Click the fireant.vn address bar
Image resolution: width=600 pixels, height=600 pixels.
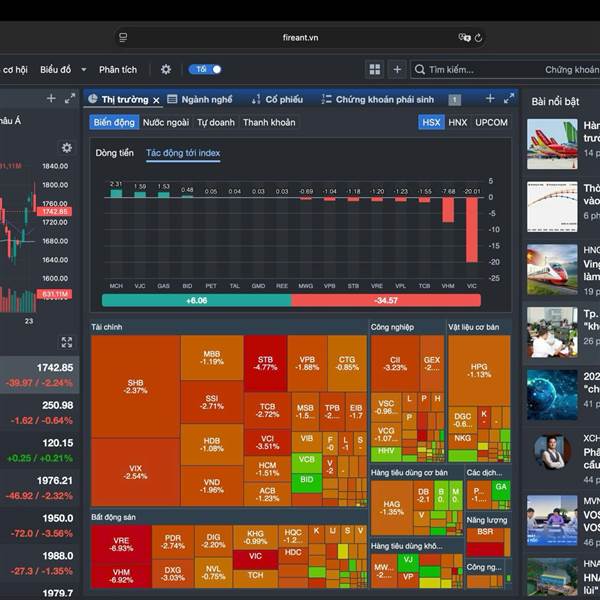(300, 38)
